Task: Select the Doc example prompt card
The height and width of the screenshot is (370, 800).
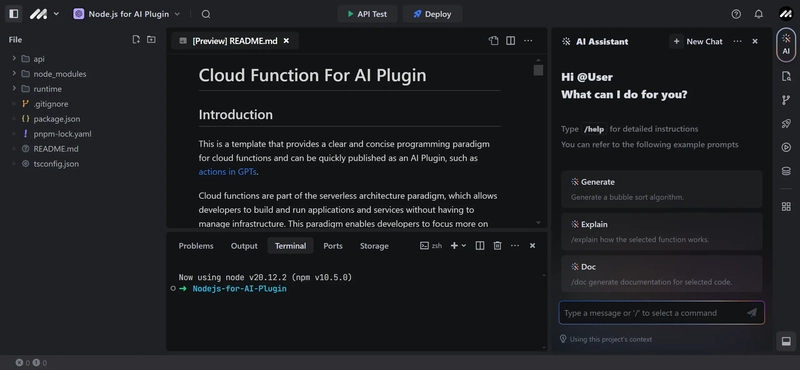Action: pos(662,274)
